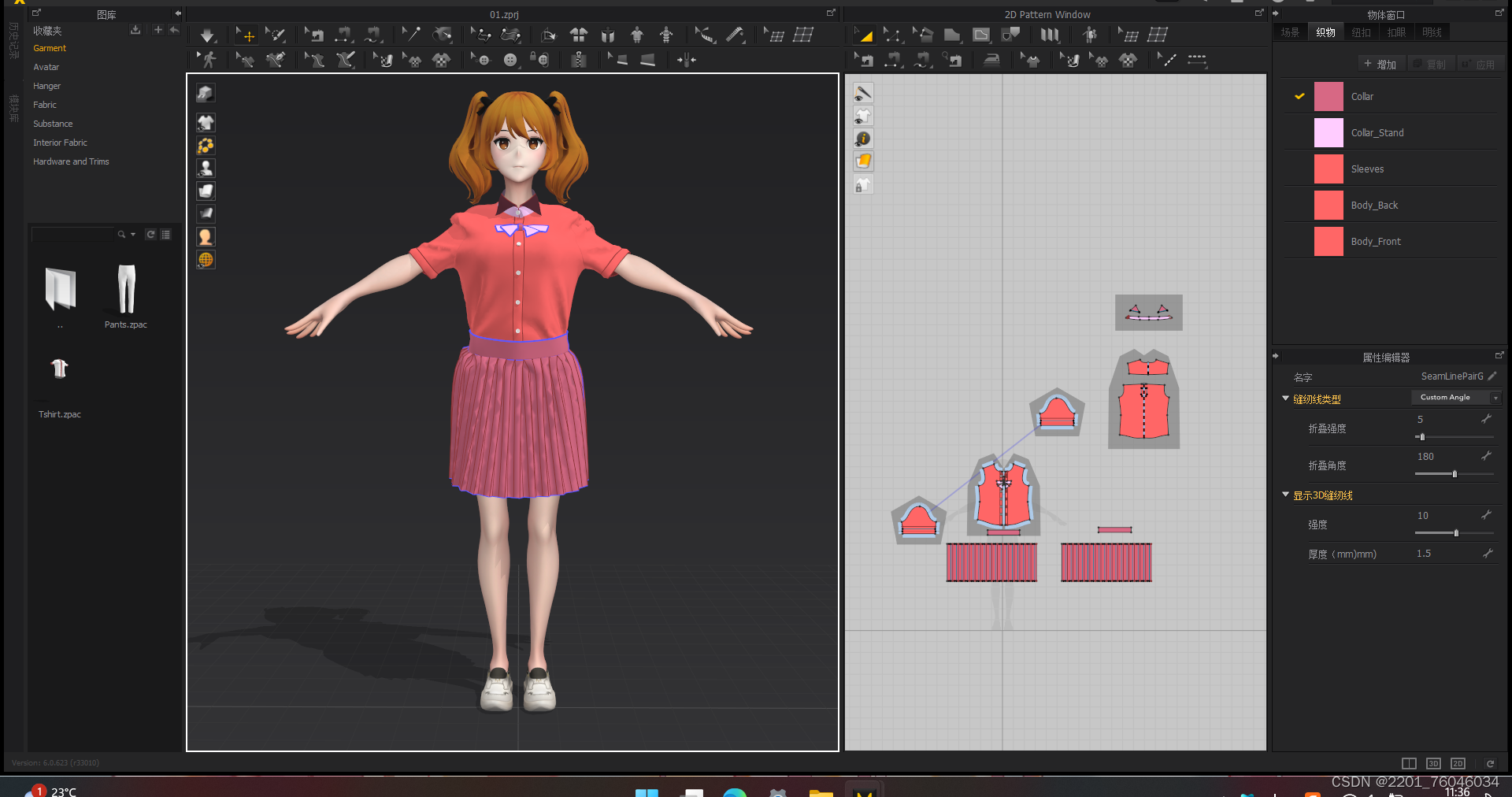Viewport: 1512px width, 797px height.
Task: Activate the Steam iron tool in 2D toolbar
Action: tap(991, 60)
